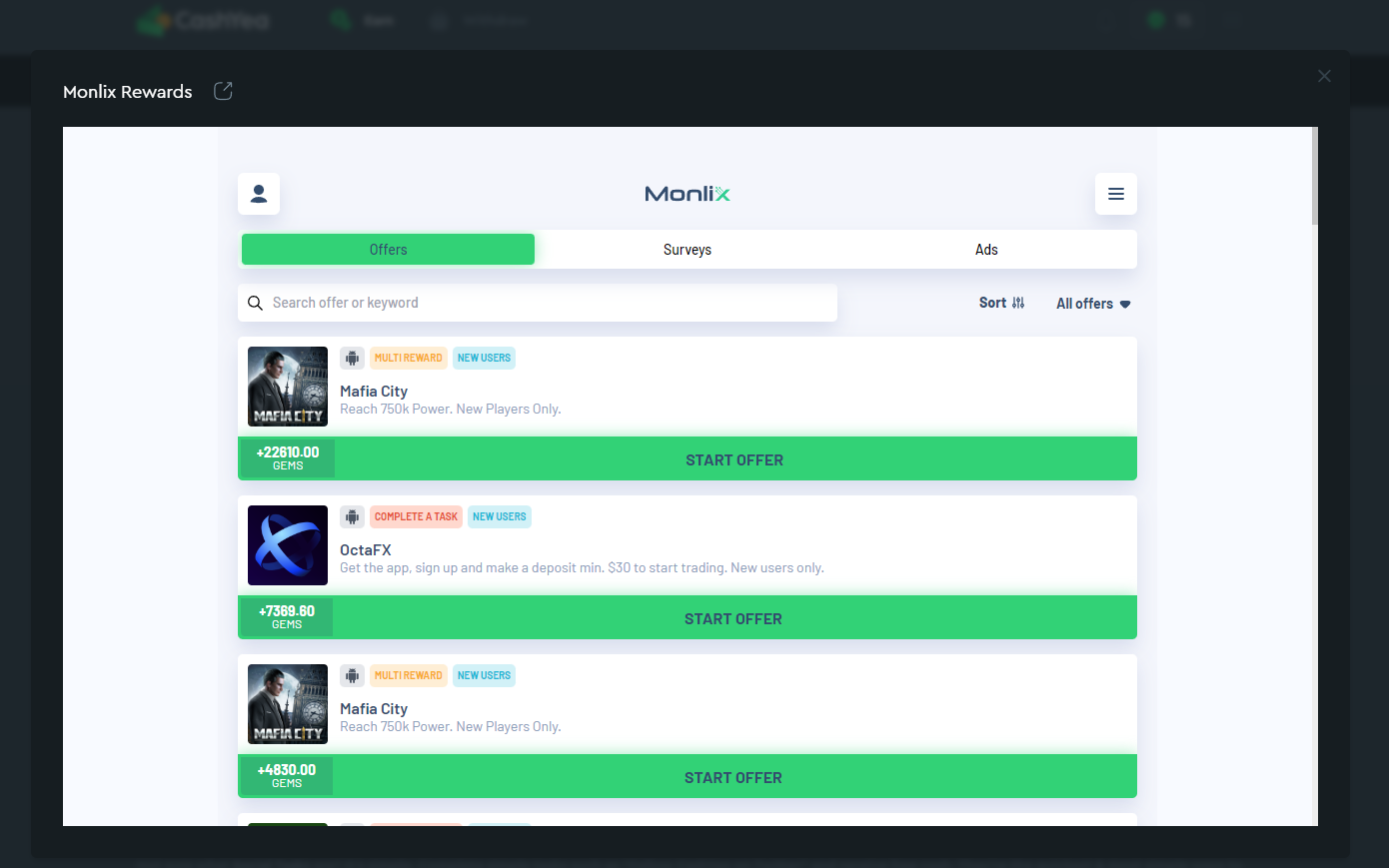Start the Mafia City offer worth 22610 gems
The height and width of the screenshot is (868, 1389).
point(734,460)
